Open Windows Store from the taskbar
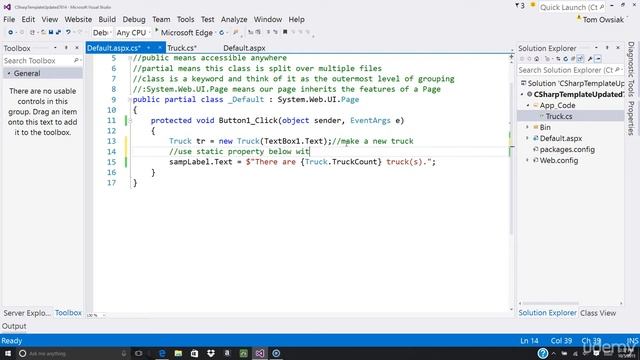Screen dimensions: 640x360 coord(194,353)
